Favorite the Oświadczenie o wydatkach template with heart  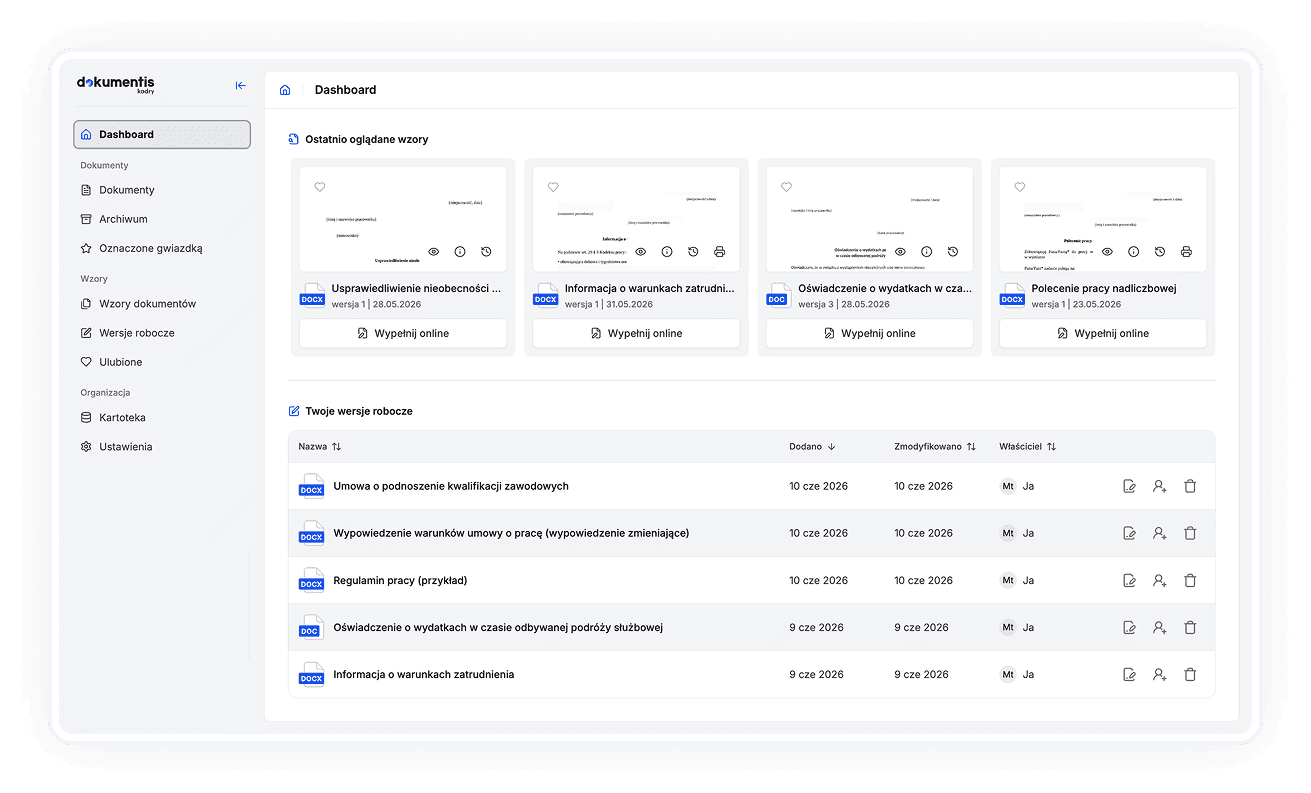pyautogui.click(x=786, y=187)
